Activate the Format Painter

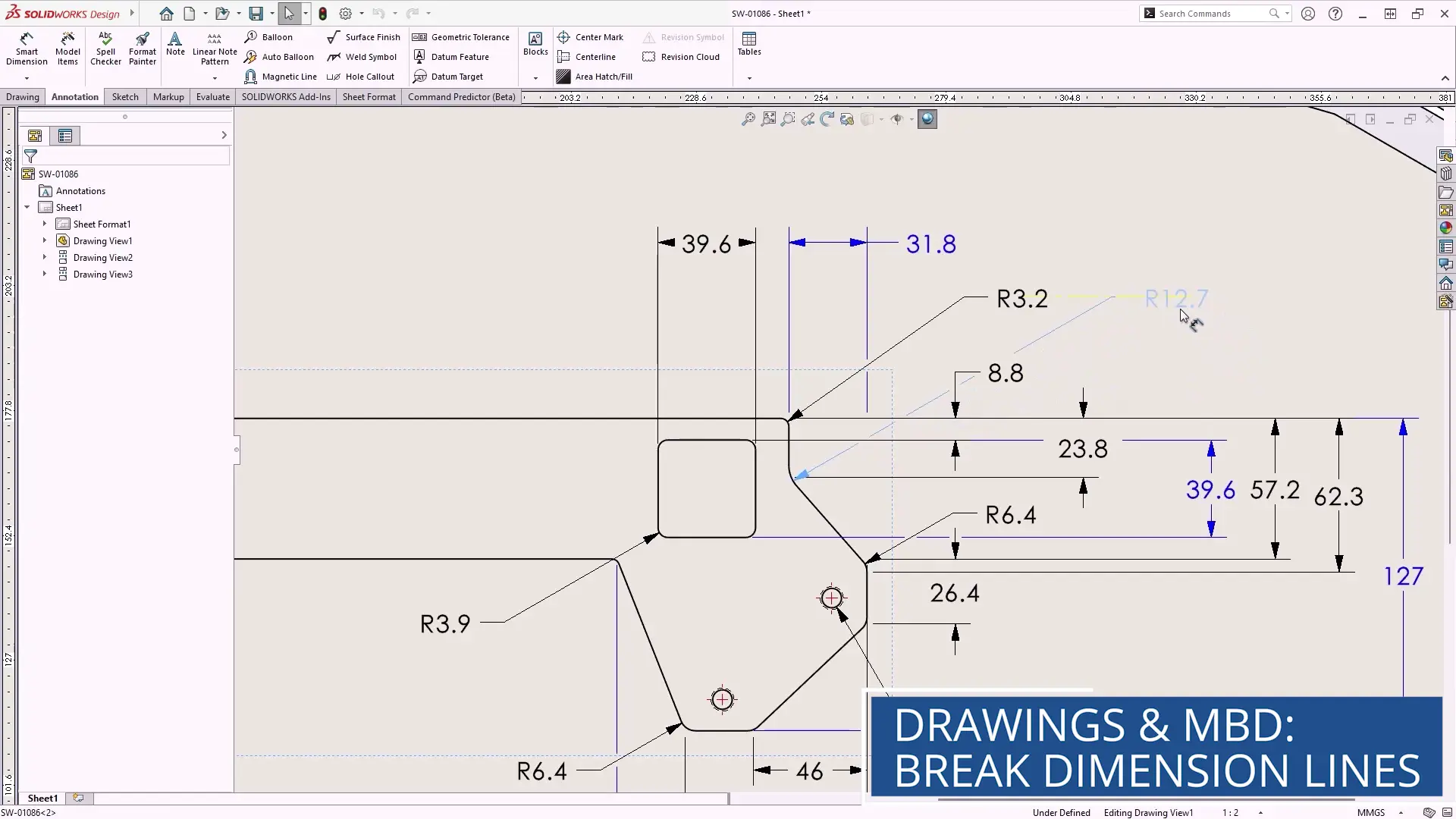point(142,47)
